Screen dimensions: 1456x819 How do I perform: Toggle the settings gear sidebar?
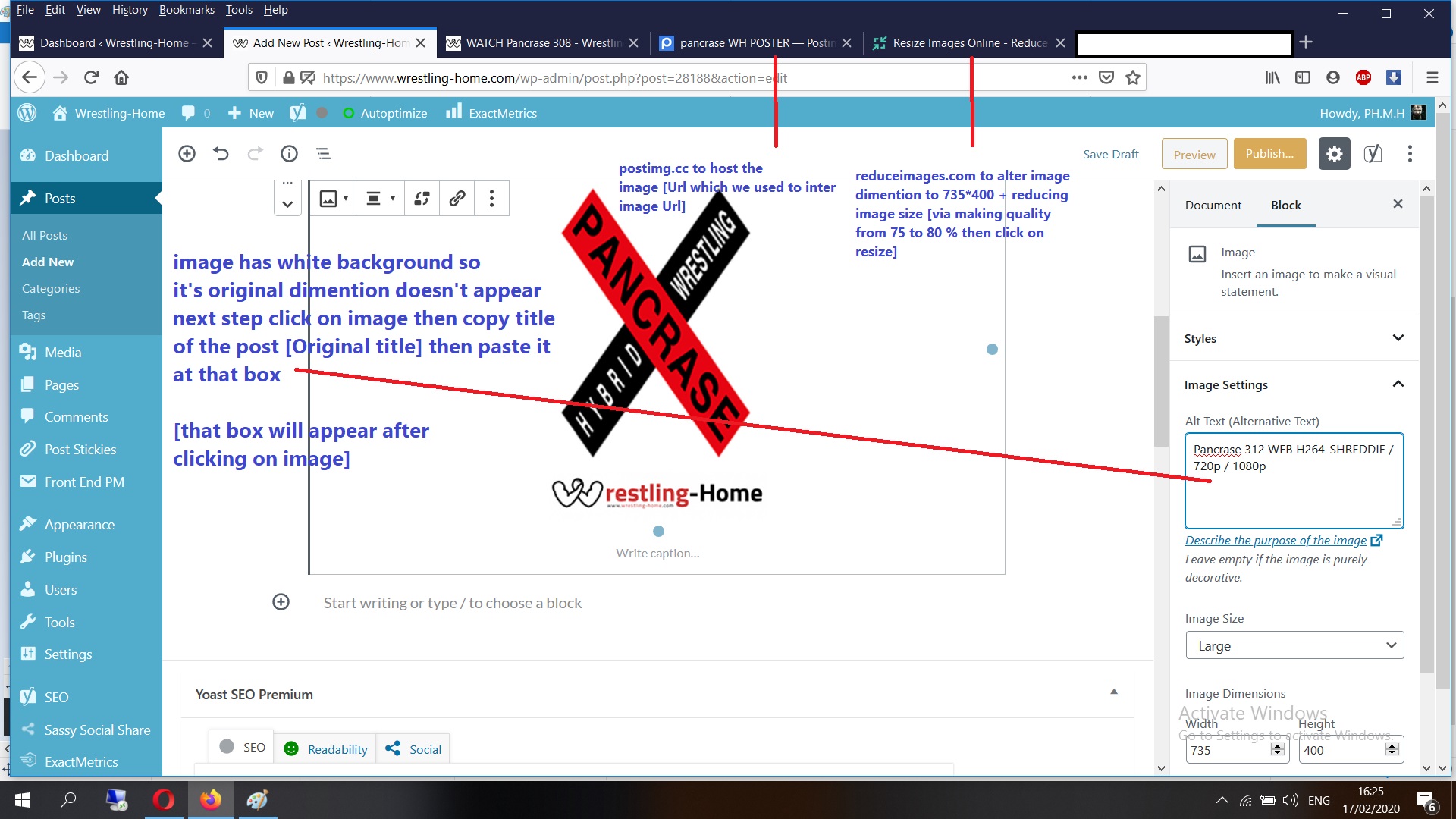(x=1334, y=154)
